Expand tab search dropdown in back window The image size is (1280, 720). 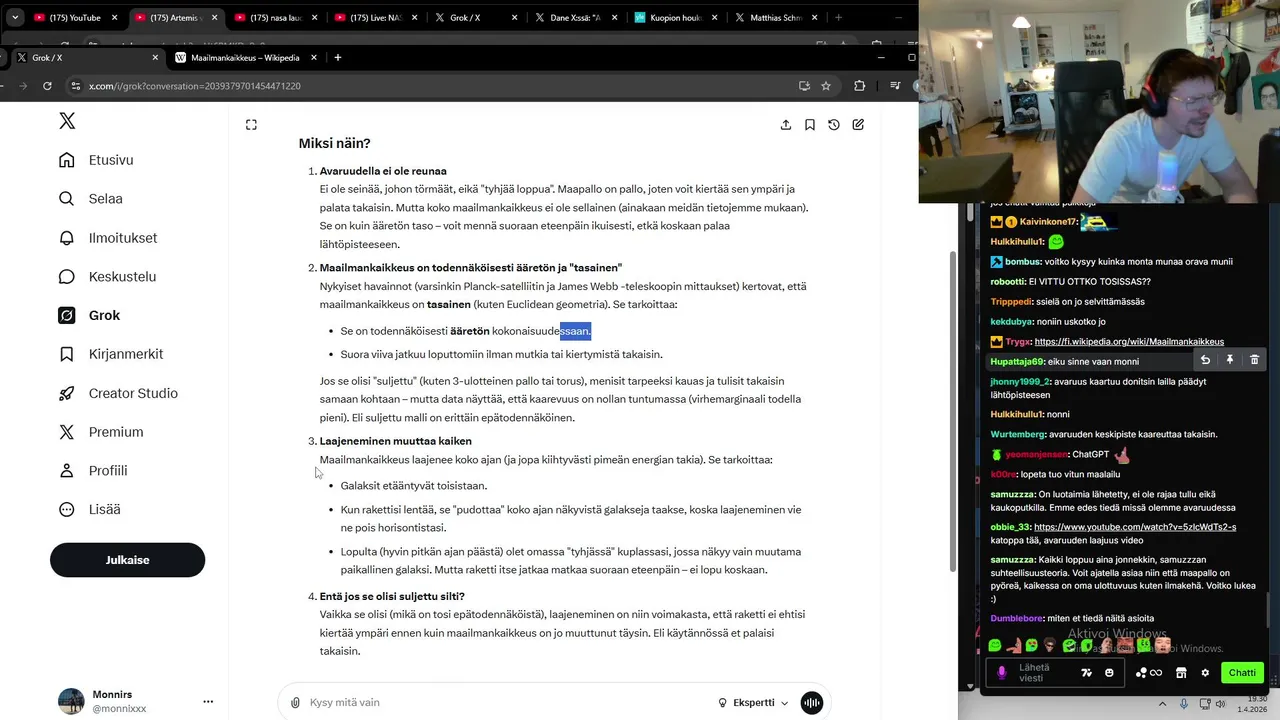pyautogui.click(x=14, y=17)
